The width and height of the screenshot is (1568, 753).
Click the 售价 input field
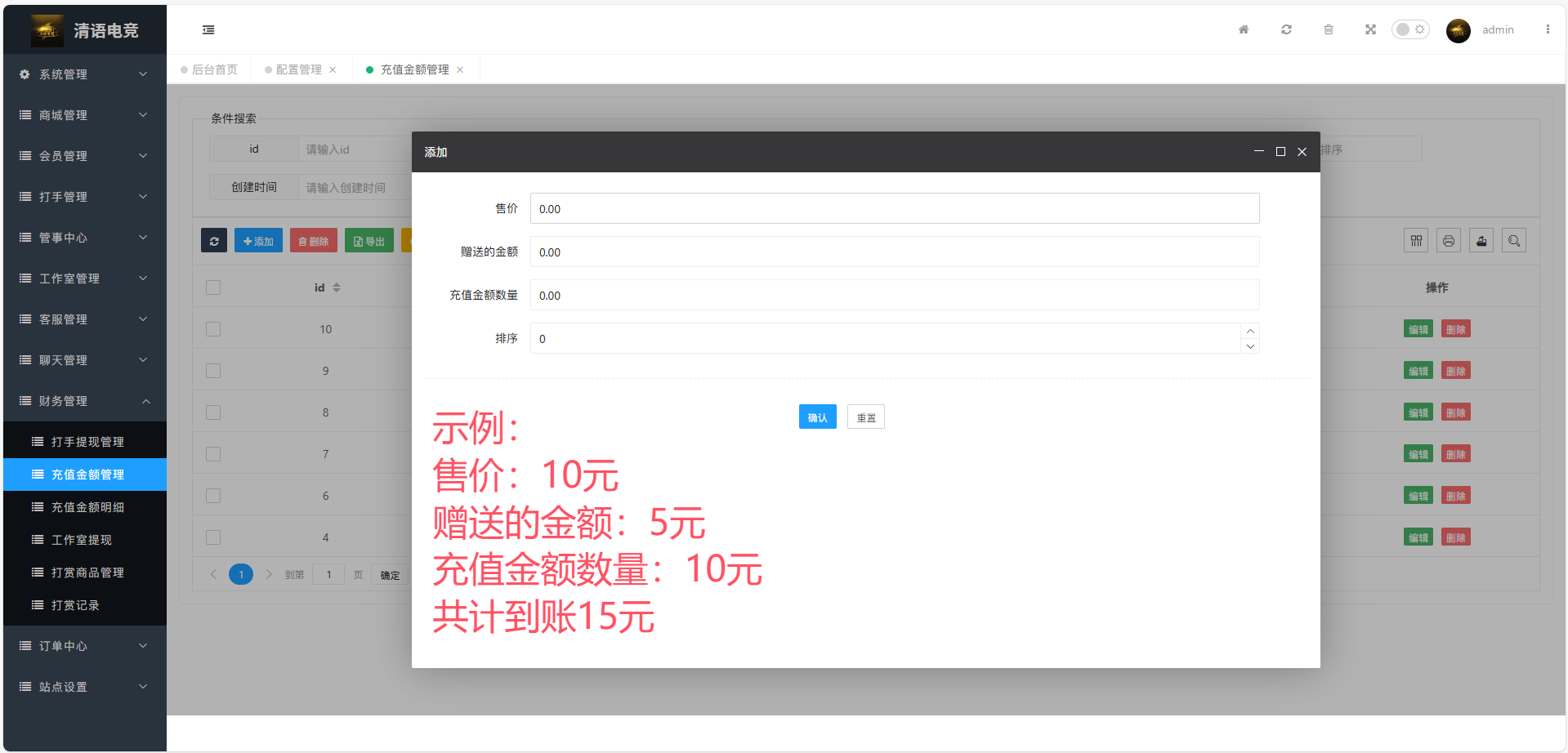[894, 209]
